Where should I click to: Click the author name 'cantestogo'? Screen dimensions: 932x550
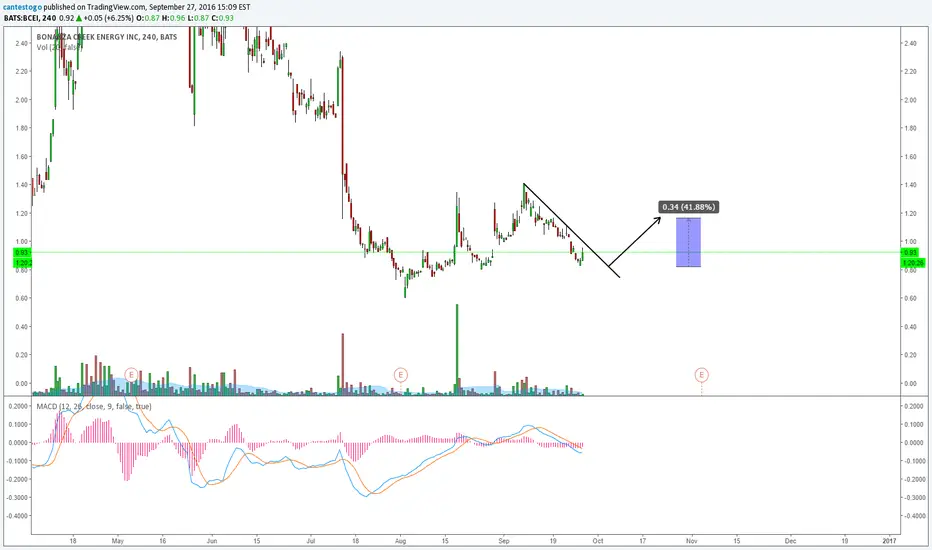tap(23, 7)
